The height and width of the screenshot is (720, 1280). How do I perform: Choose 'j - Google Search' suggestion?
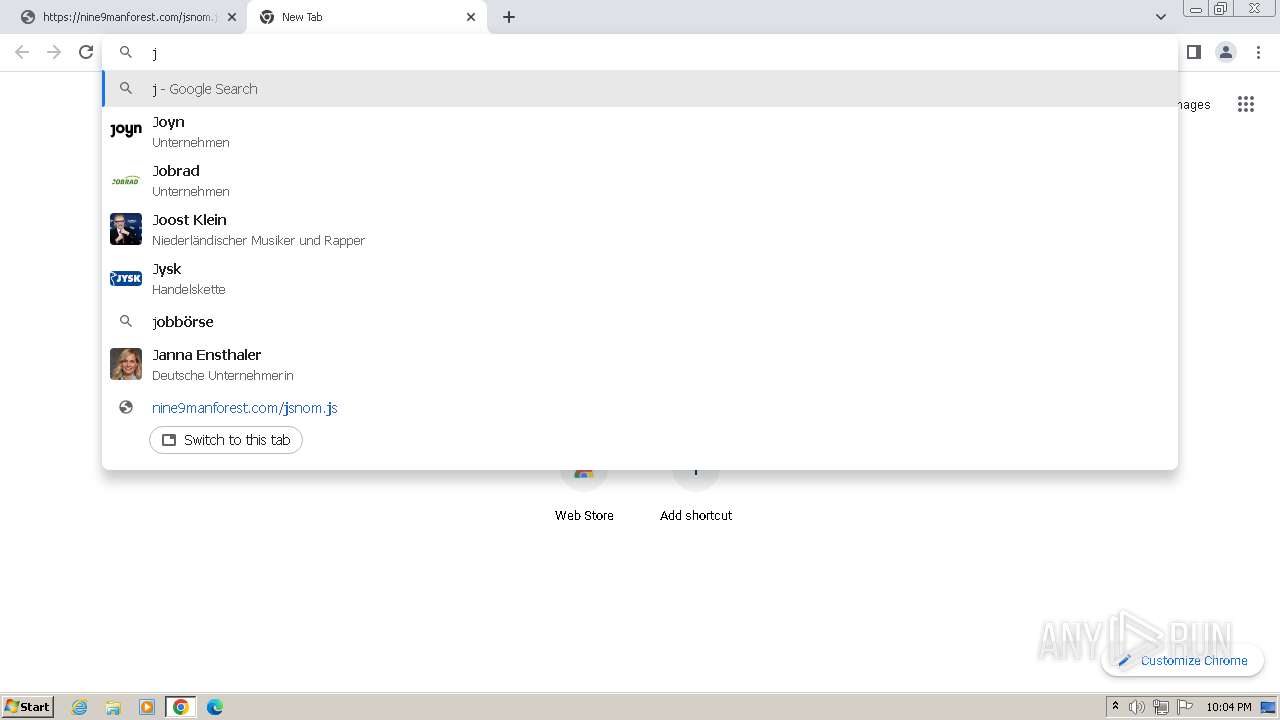pos(640,88)
